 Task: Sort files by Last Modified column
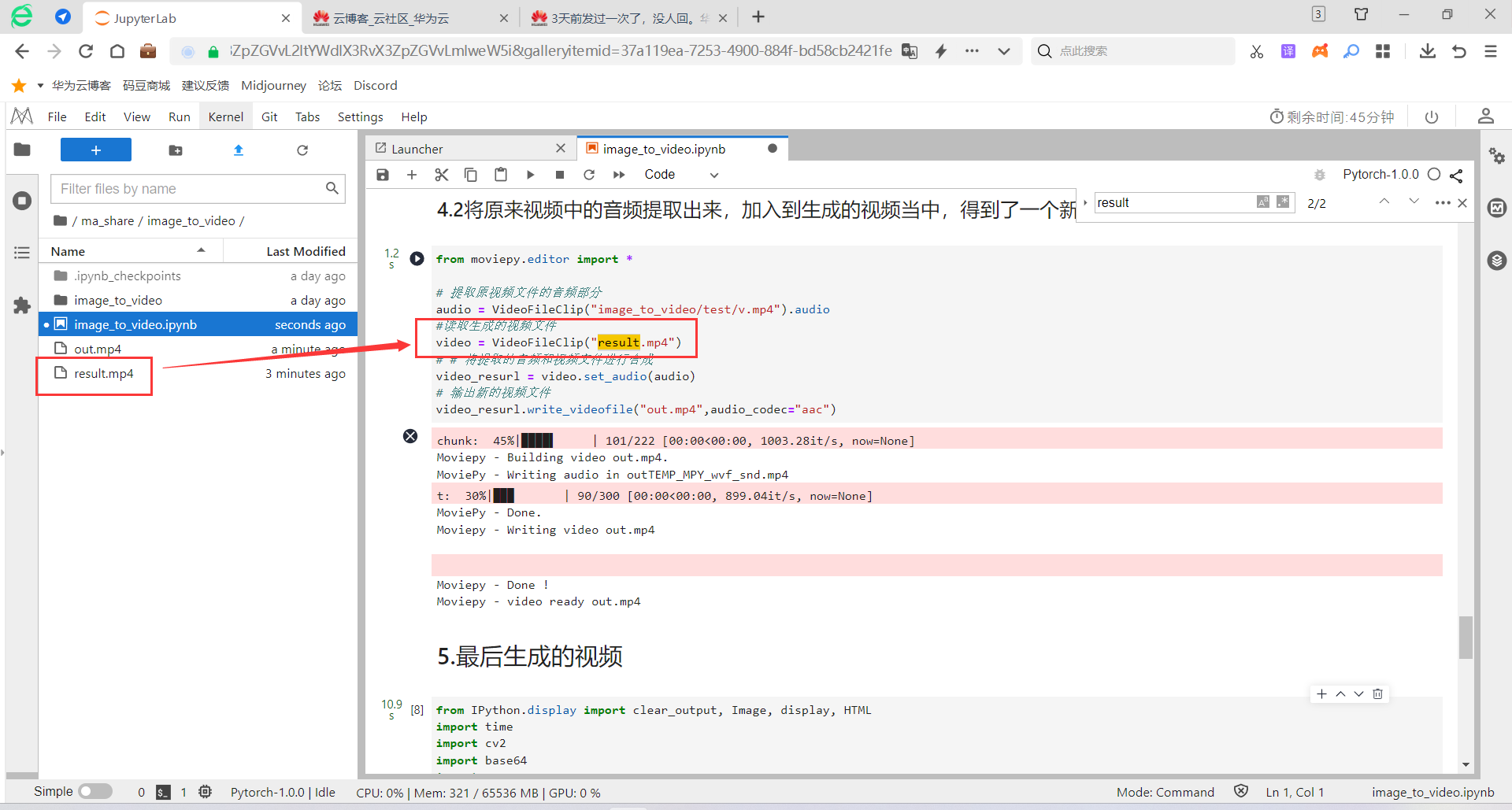291,251
